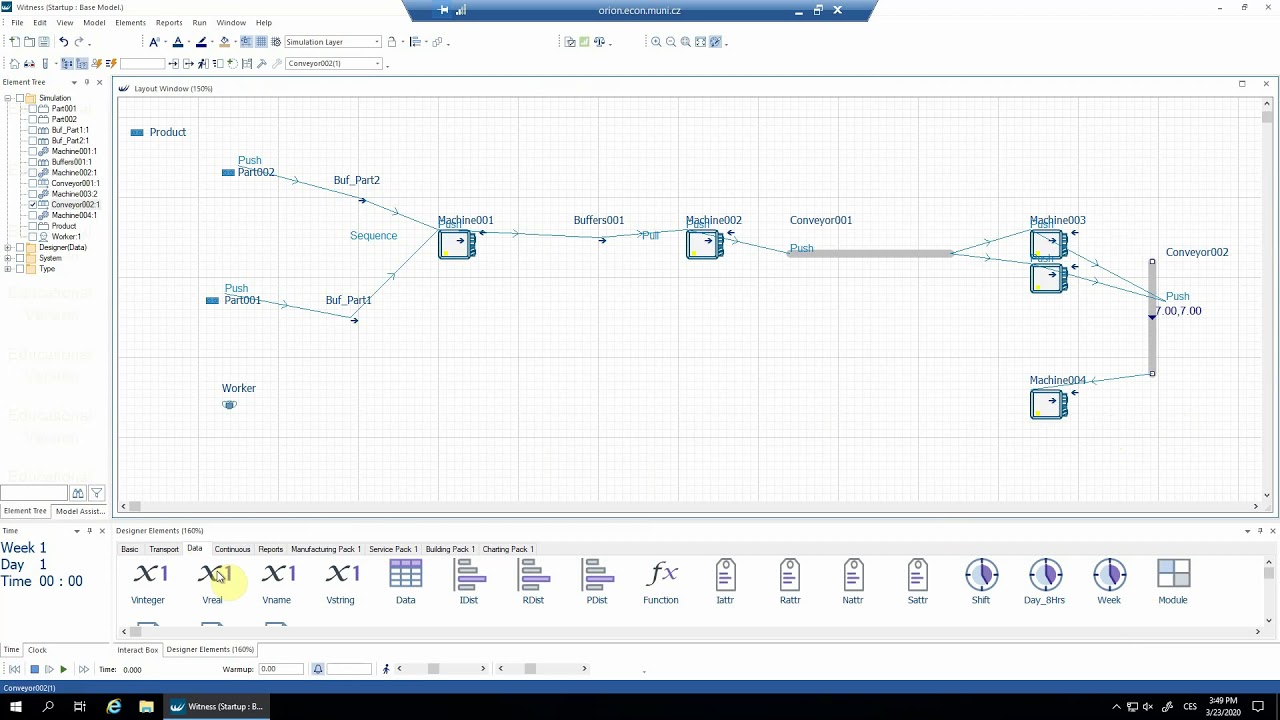The height and width of the screenshot is (720, 1280).
Task: Pick the Function fx element icon
Action: 662,574
